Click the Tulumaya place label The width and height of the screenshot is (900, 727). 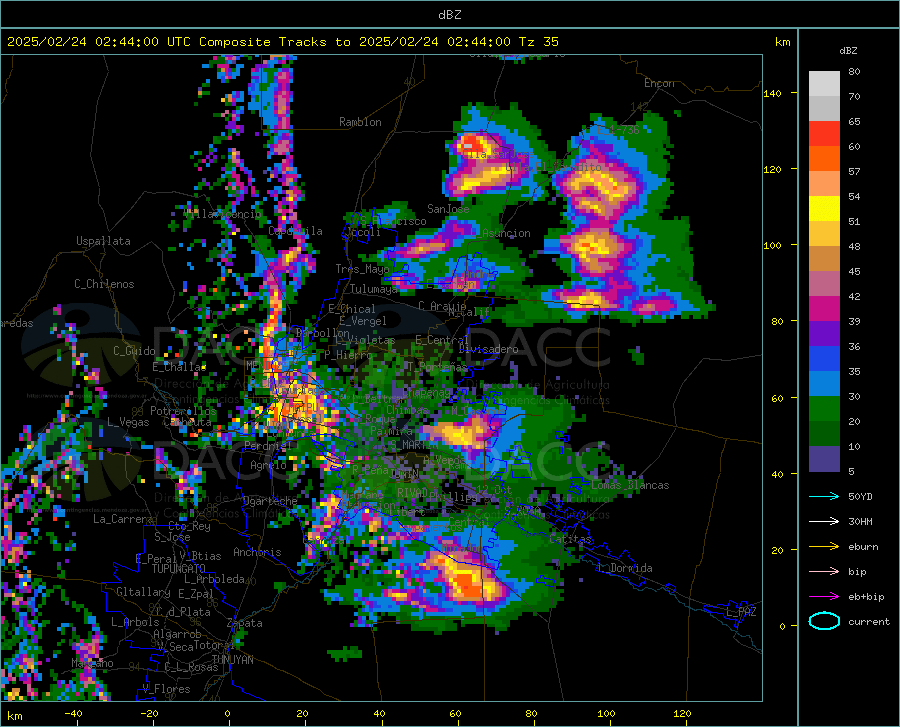tap(374, 289)
